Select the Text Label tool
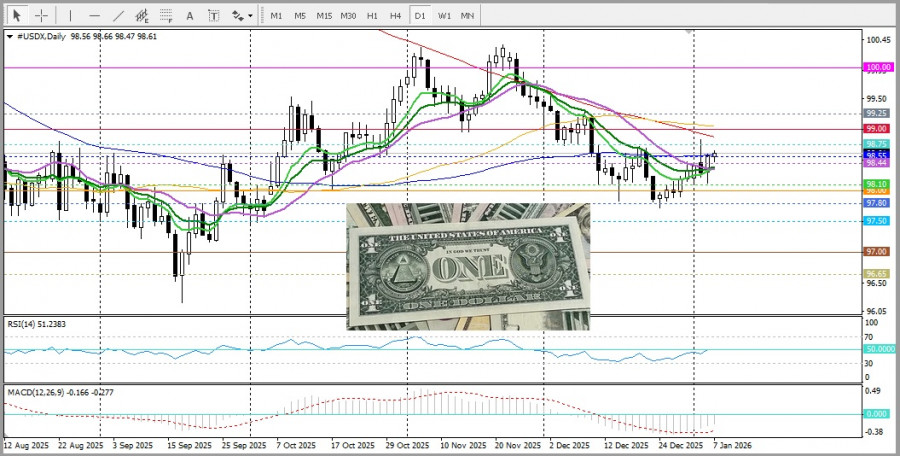 click(214, 16)
